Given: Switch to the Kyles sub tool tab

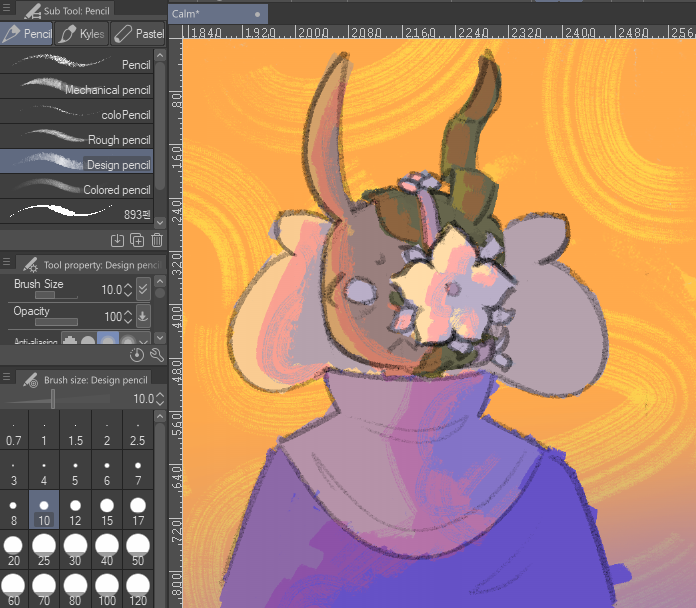Looking at the screenshot, I should click(82, 34).
